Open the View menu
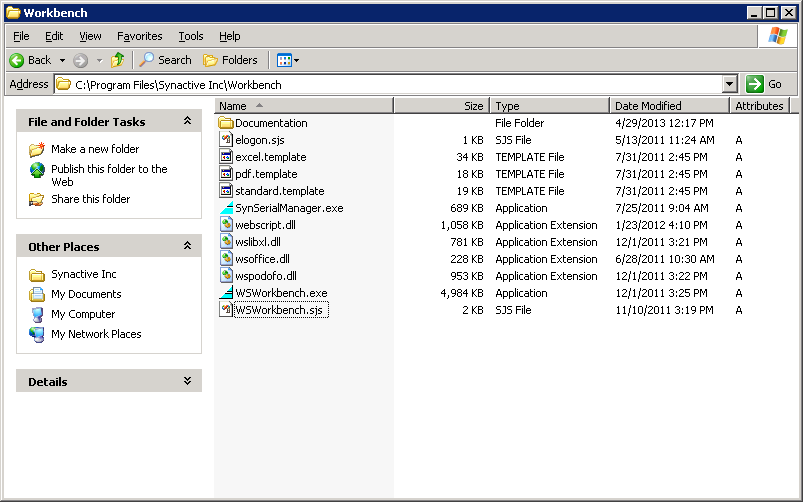Screen dimensions: 803x502 pos(90,36)
